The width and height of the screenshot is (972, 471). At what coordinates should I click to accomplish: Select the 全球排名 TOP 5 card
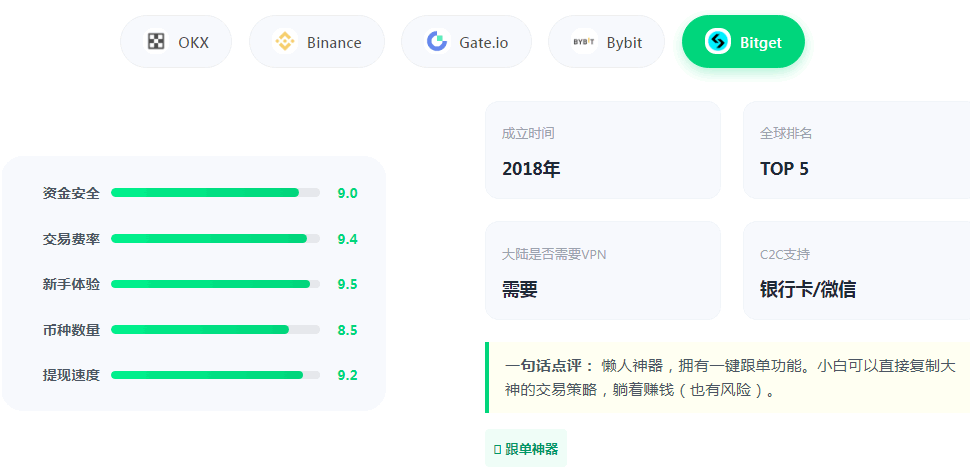tap(857, 150)
